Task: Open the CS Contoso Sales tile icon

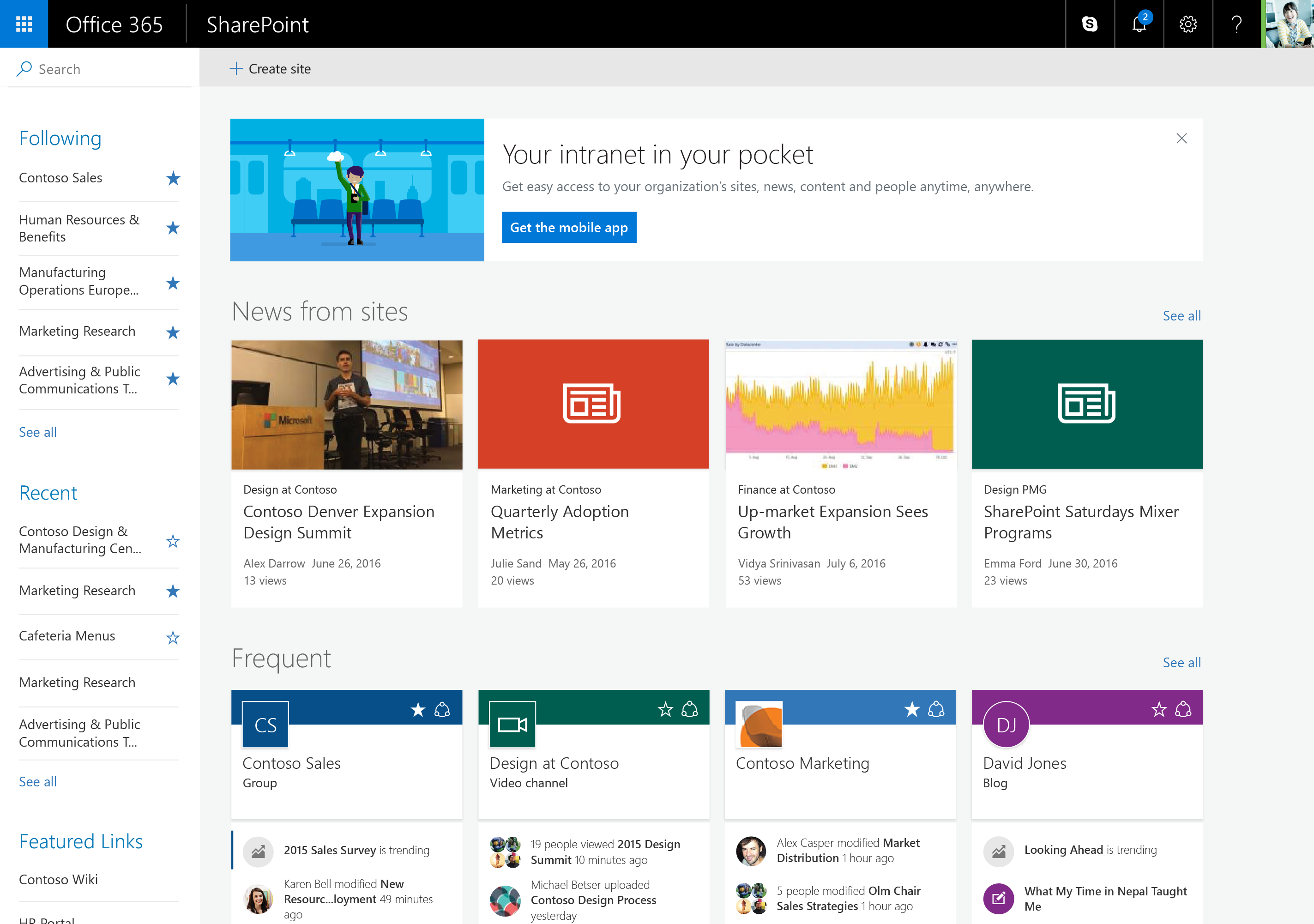Action: tap(265, 724)
